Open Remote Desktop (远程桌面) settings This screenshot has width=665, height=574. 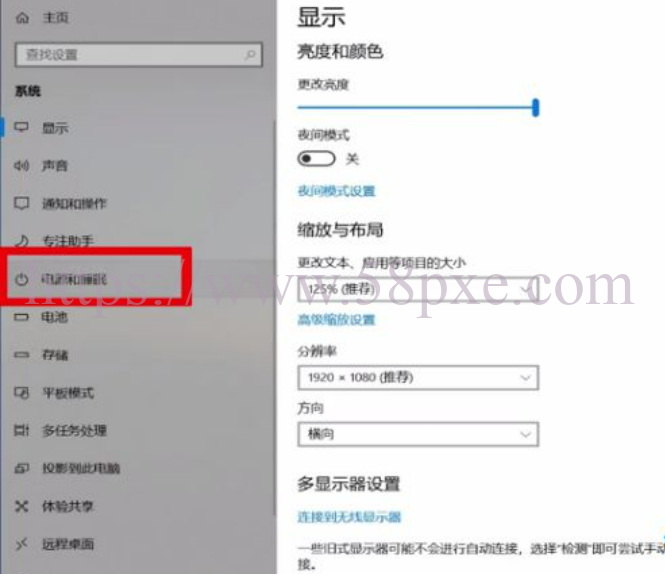pyautogui.click(x=67, y=544)
